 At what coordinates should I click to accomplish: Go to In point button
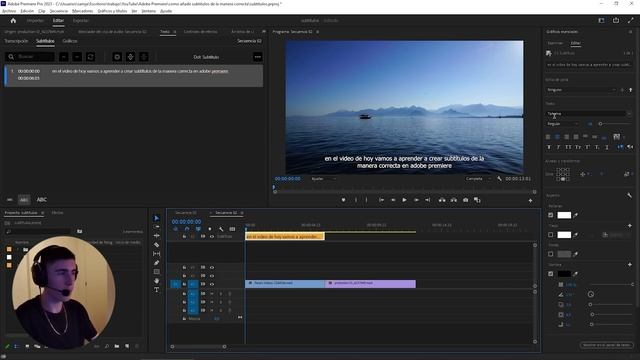pyautogui.click(x=381, y=200)
